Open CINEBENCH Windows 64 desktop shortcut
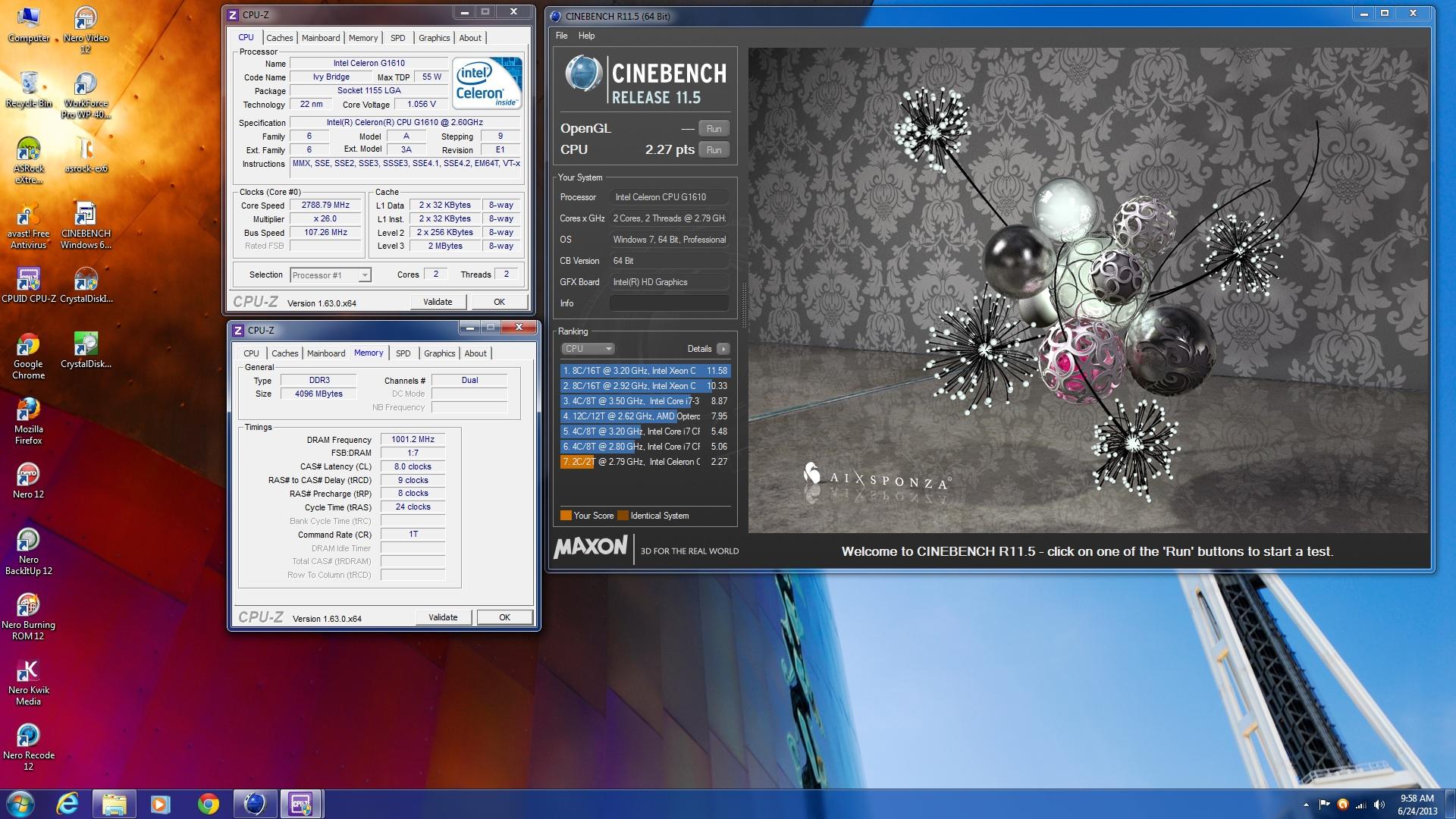This screenshot has height=819, width=1456. 86,225
